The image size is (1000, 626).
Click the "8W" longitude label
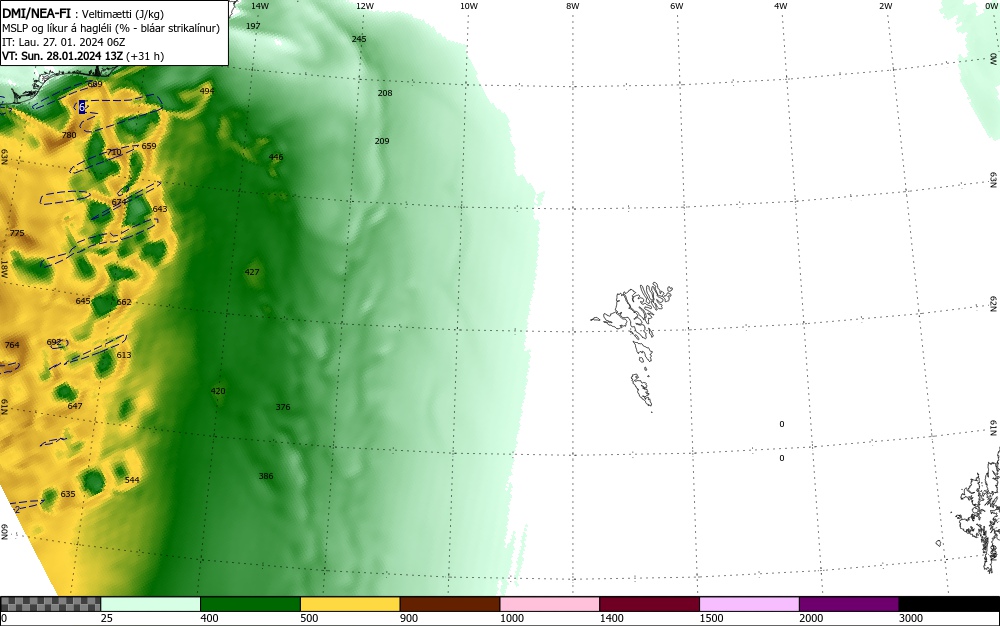[x=573, y=6]
